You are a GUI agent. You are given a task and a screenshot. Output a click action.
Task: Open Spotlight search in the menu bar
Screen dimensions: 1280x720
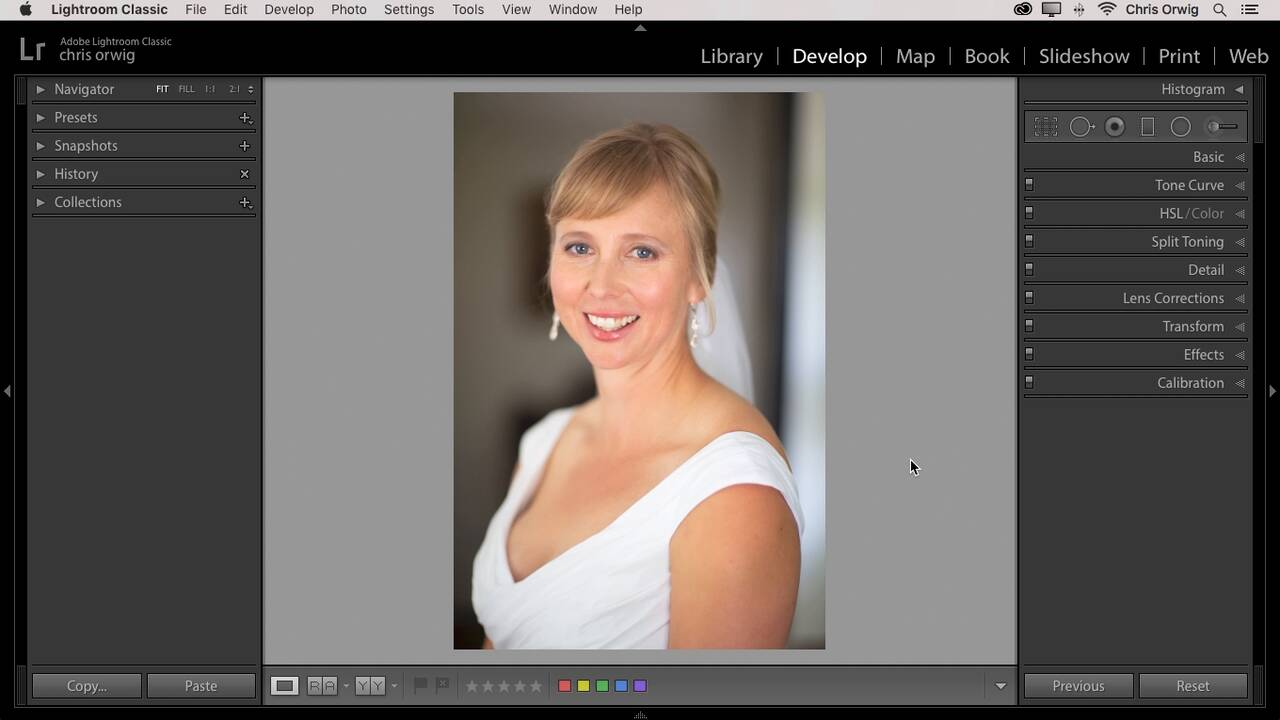pos(1220,9)
